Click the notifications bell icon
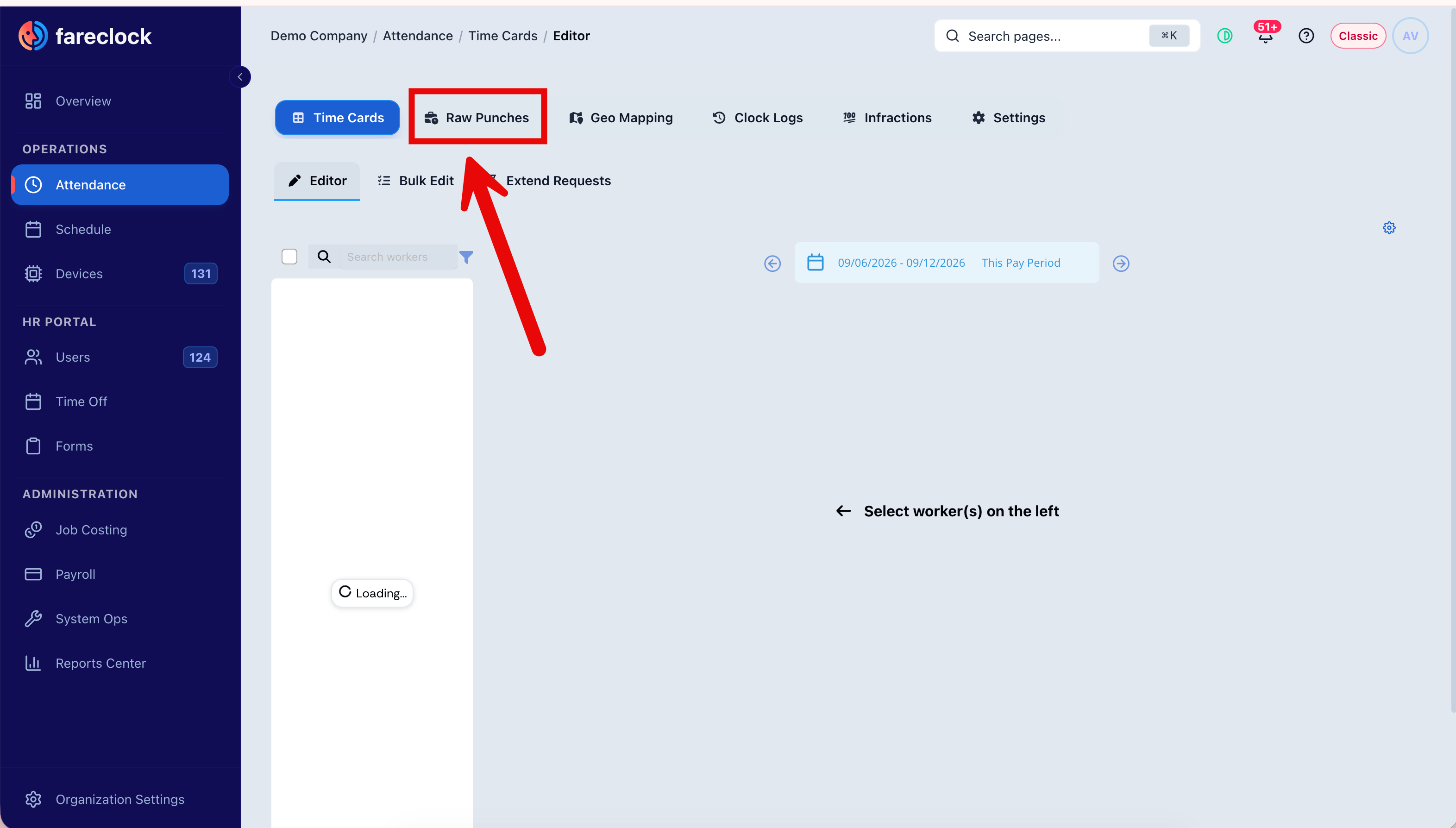 tap(1266, 37)
